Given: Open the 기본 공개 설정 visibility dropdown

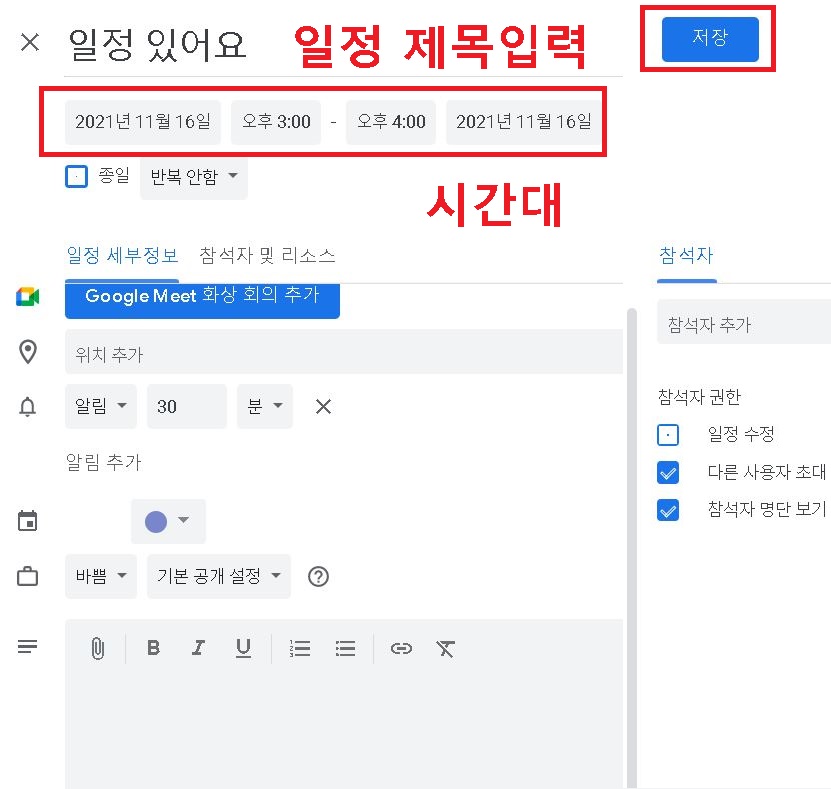Looking at the screenshot, I should [219, 576].
